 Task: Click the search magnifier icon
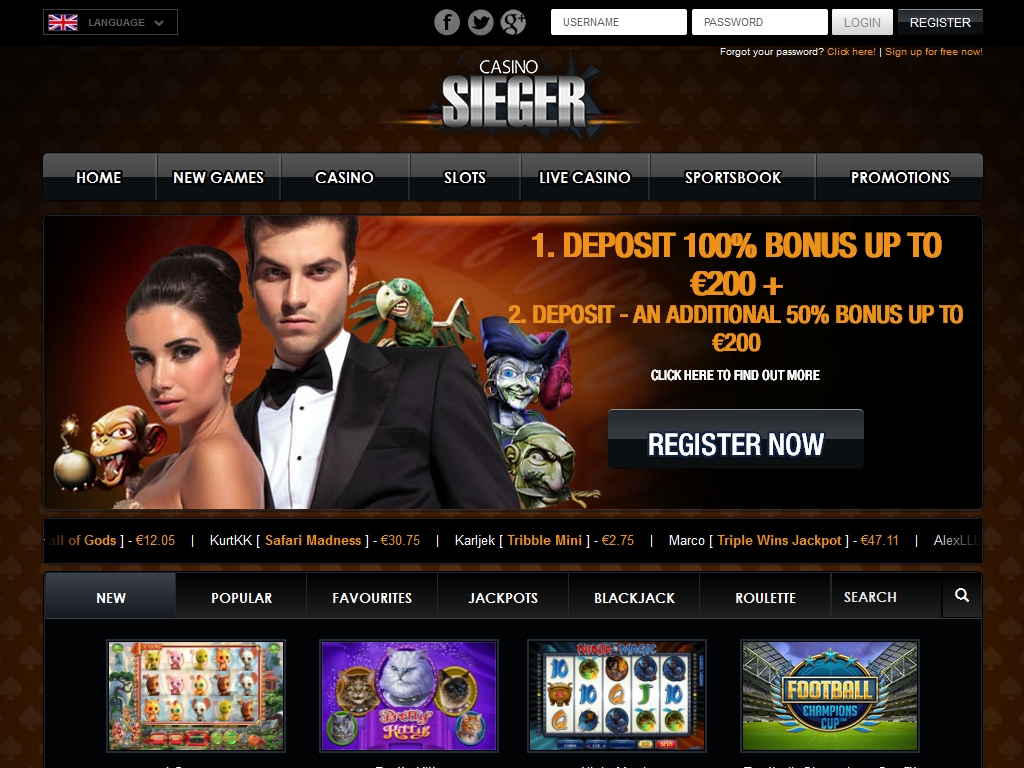[x=961, y=596]
